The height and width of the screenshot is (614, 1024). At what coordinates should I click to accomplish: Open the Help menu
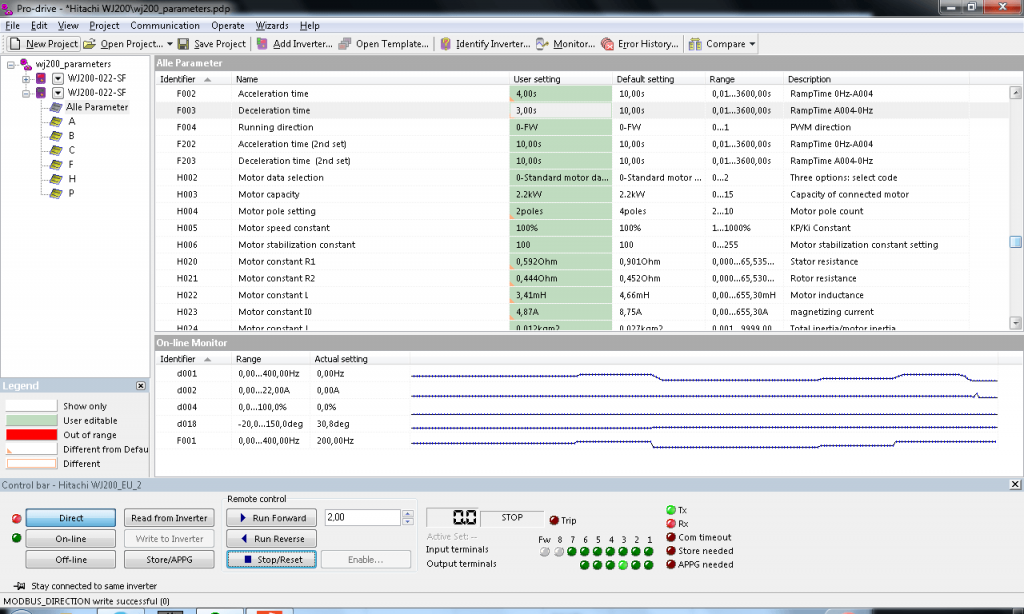tap(310, 25)
